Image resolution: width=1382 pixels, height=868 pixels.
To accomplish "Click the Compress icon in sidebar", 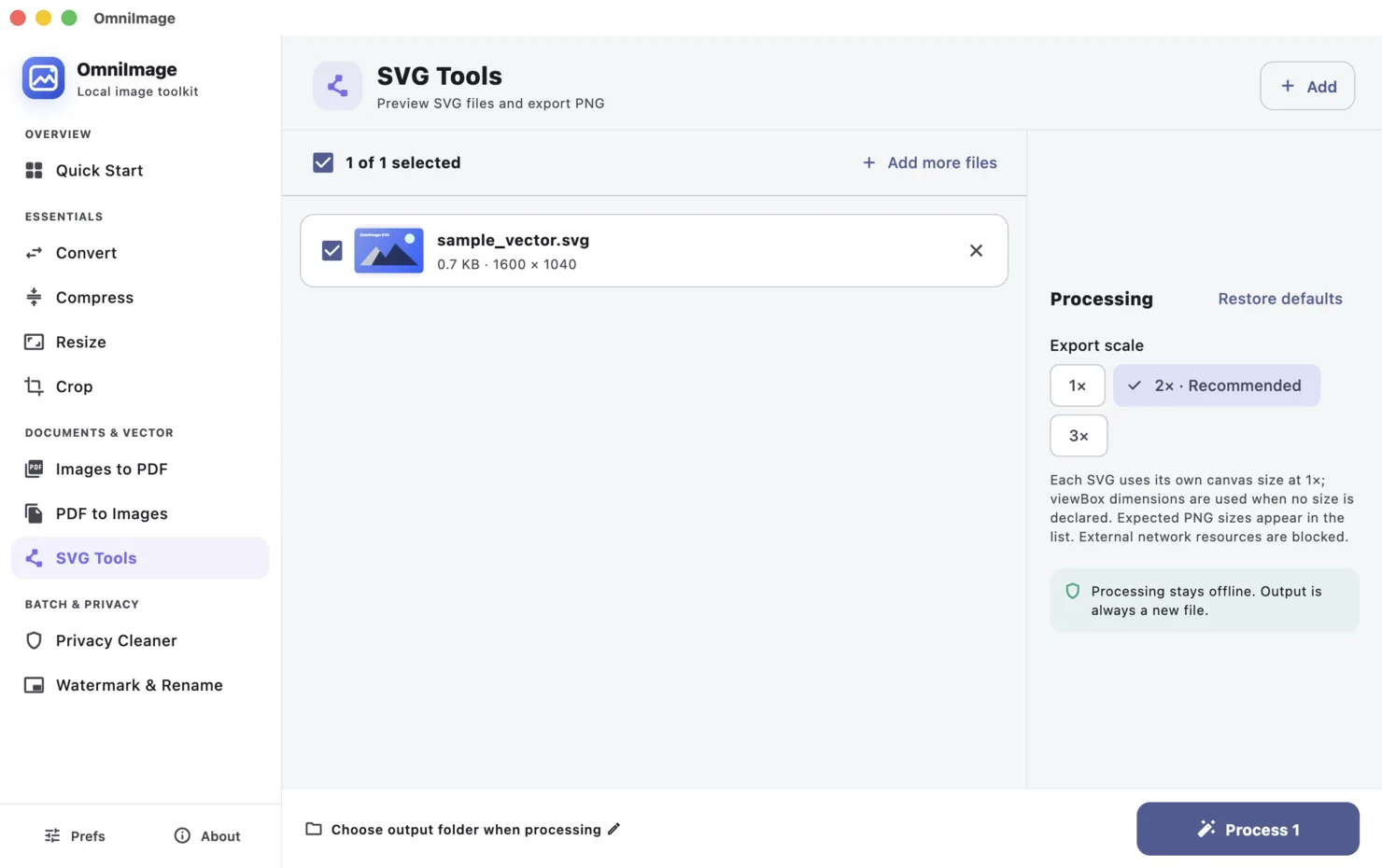I will point(34,298).
